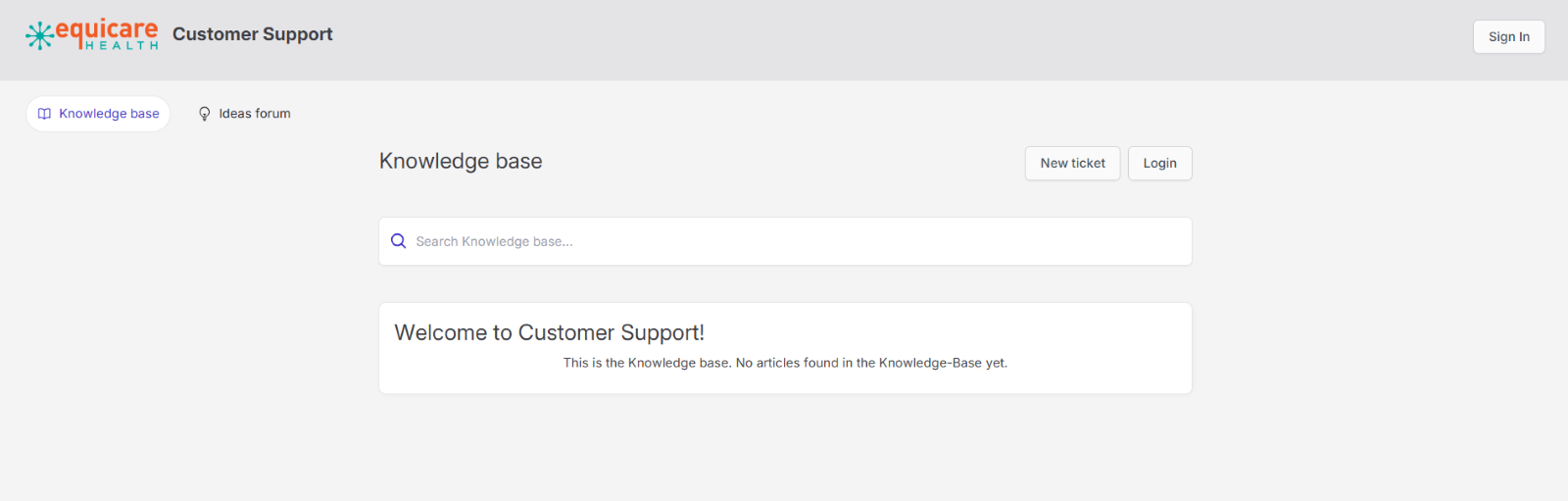Click the orange equicare wordmark
1568x501 pixels.
coord(106,29)
